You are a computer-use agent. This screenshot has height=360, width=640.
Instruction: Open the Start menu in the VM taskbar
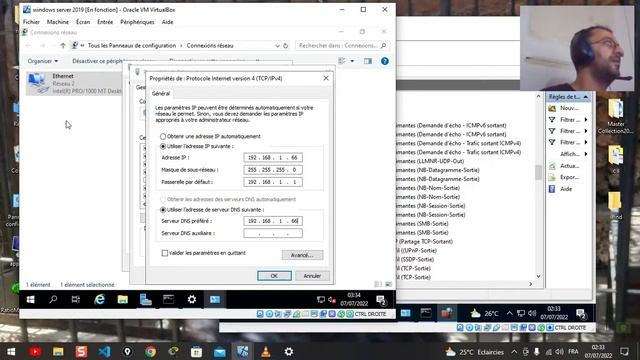pyautogui.click(x=30, y=300)
